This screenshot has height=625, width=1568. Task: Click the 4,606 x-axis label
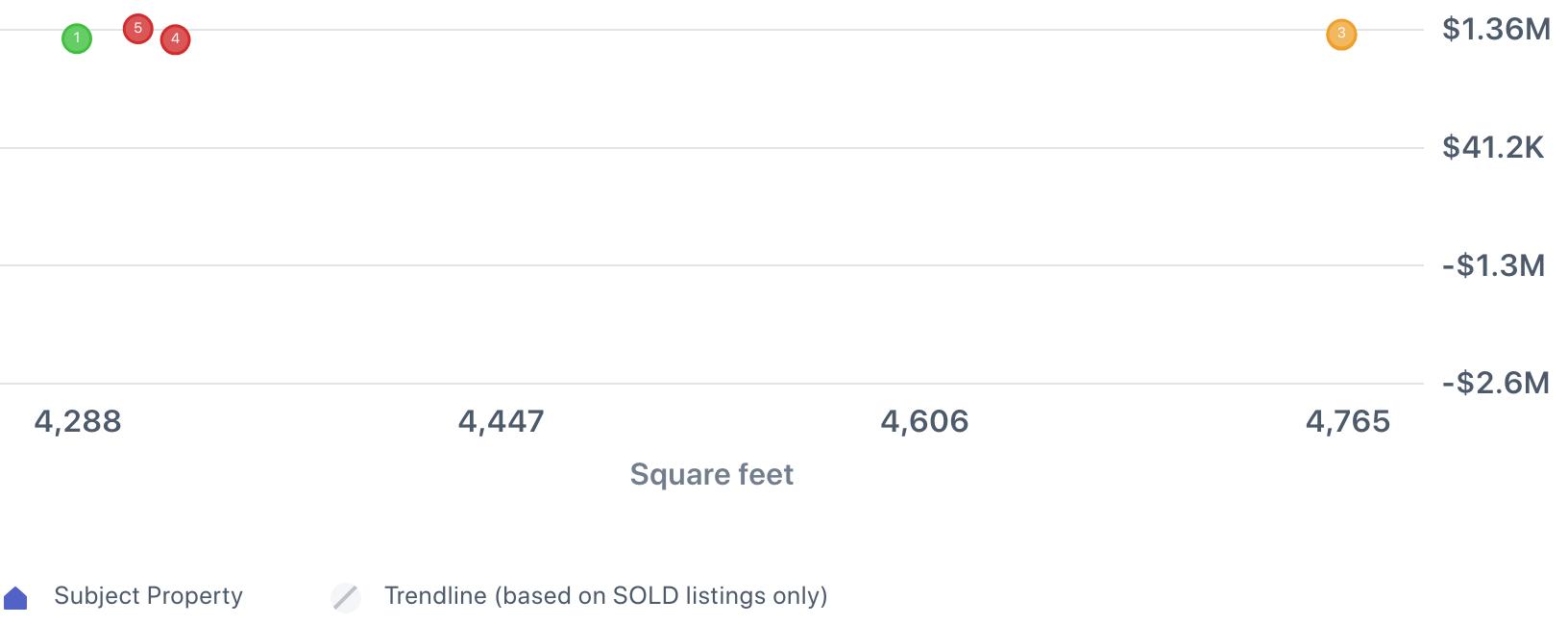pos(924,421)
